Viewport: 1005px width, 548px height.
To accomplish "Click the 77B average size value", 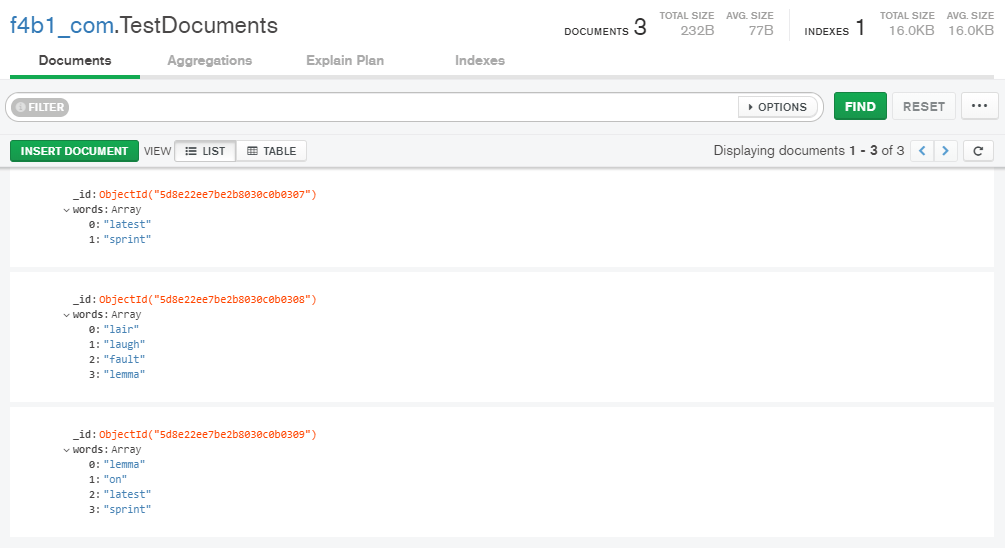I will (761, 30).
